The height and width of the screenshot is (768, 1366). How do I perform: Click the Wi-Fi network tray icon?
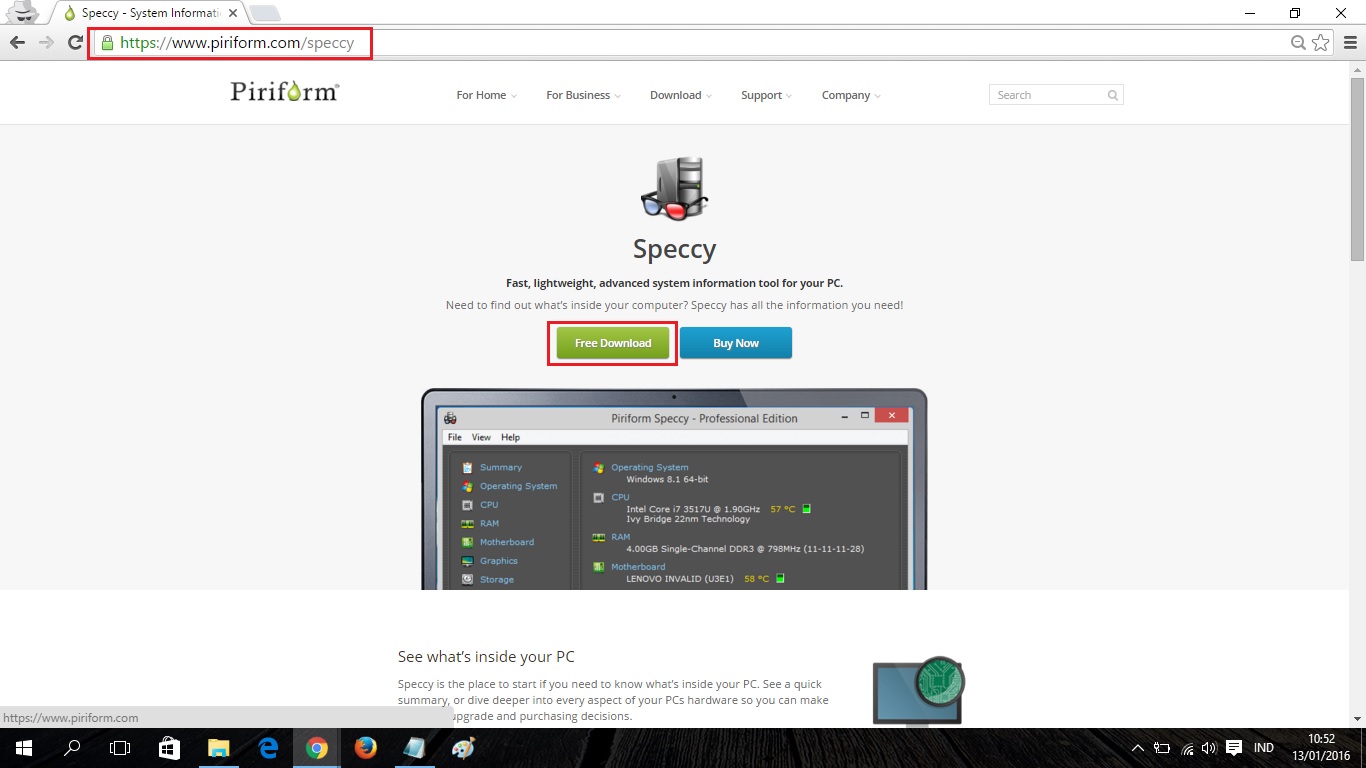[x=1187, y=748]
